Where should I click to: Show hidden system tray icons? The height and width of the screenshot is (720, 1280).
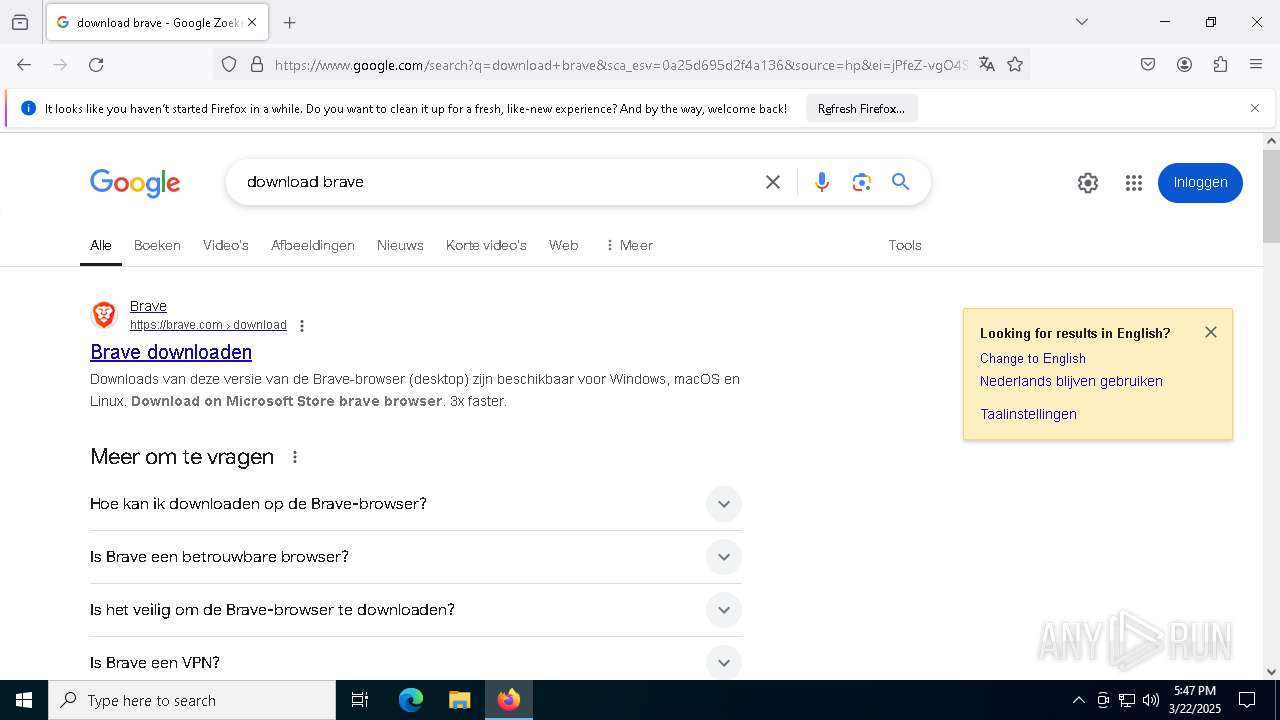point(1078,700)
